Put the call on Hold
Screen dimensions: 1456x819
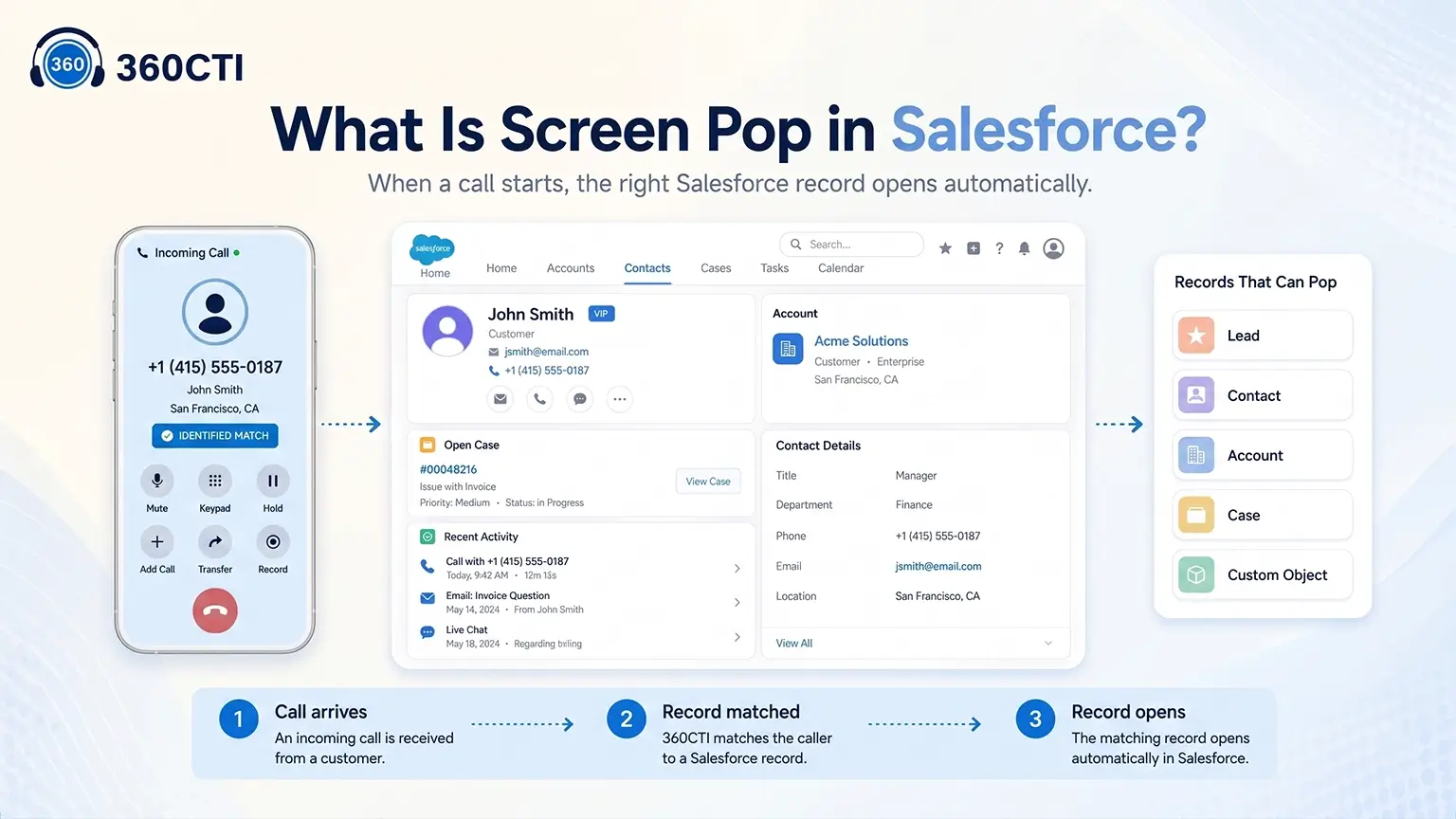coord(273,481)
